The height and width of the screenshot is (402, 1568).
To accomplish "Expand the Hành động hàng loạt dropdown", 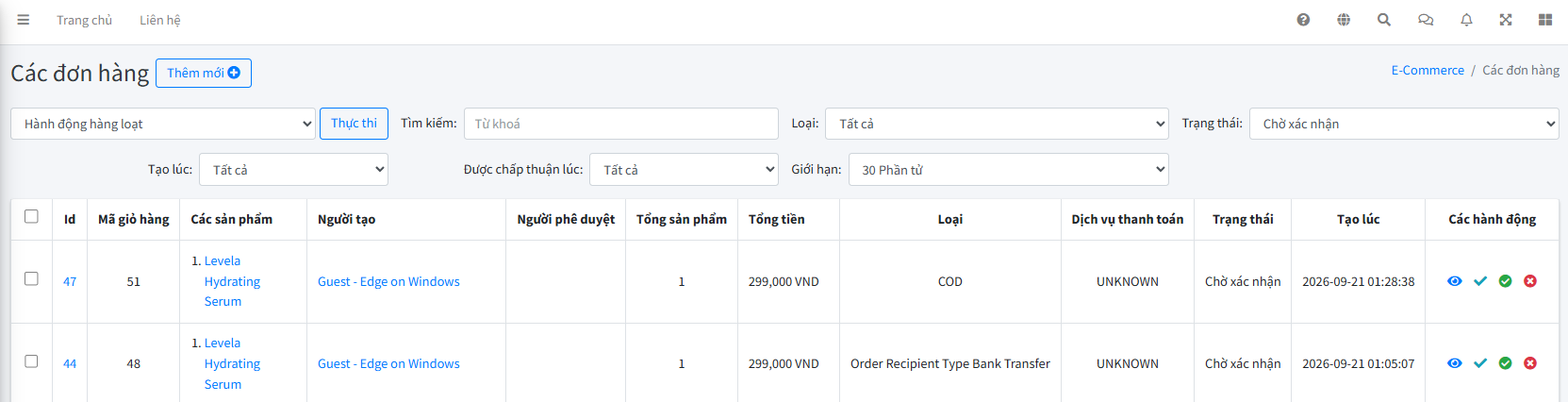I will point(163,124).
